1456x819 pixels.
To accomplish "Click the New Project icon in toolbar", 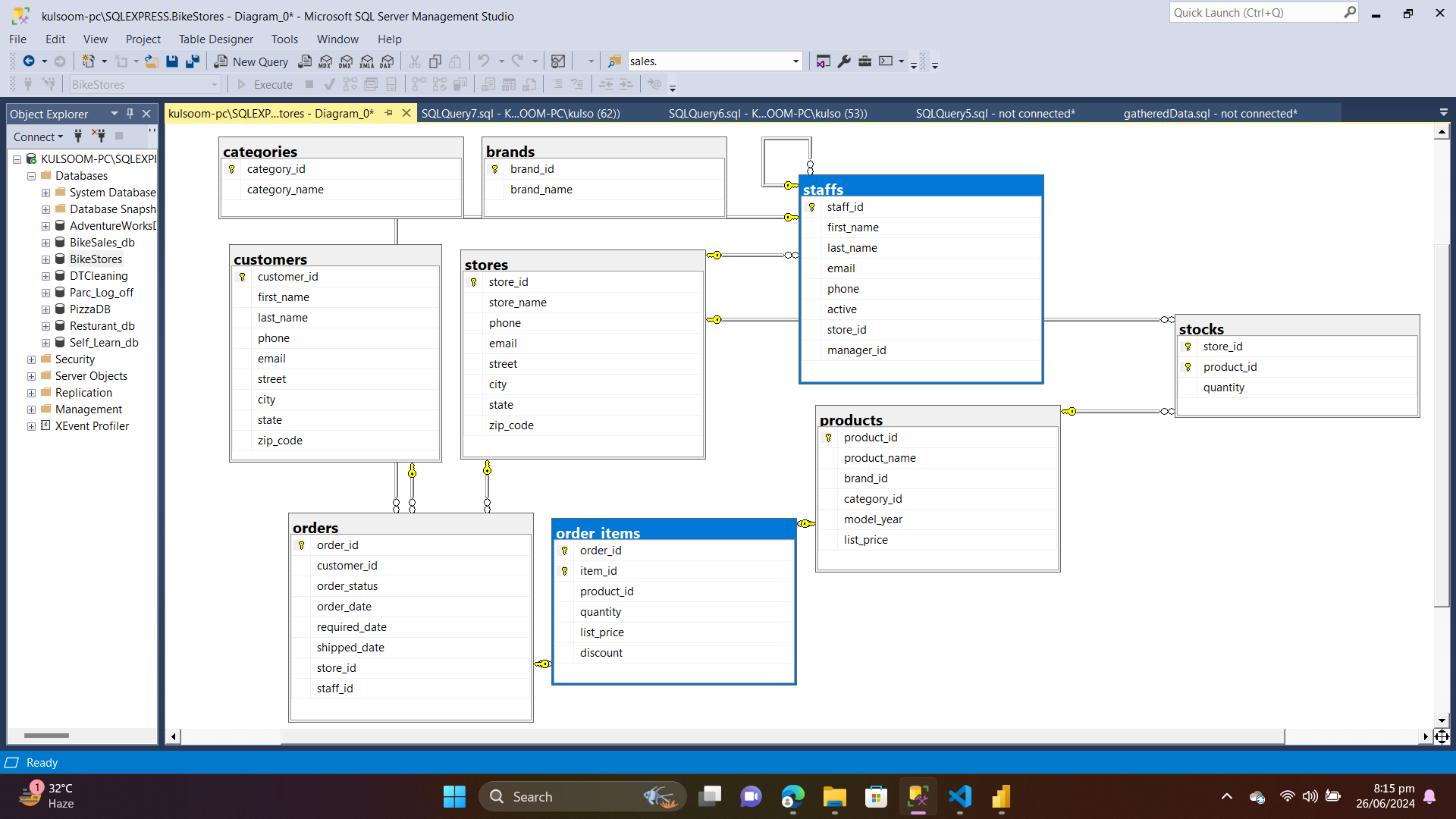I will pyautogui.click(x=89, y=61).
